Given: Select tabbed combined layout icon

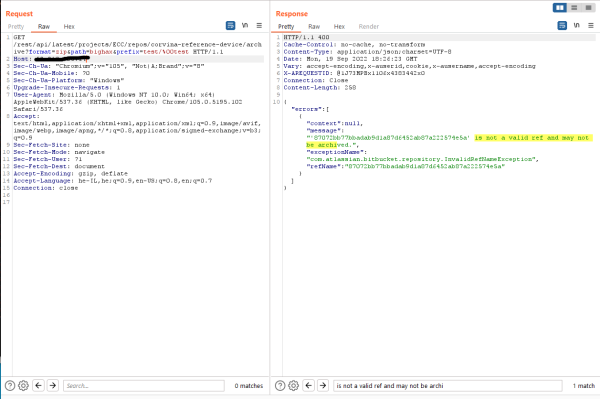Looking at the screenshot, I should (x=589, y=8).
